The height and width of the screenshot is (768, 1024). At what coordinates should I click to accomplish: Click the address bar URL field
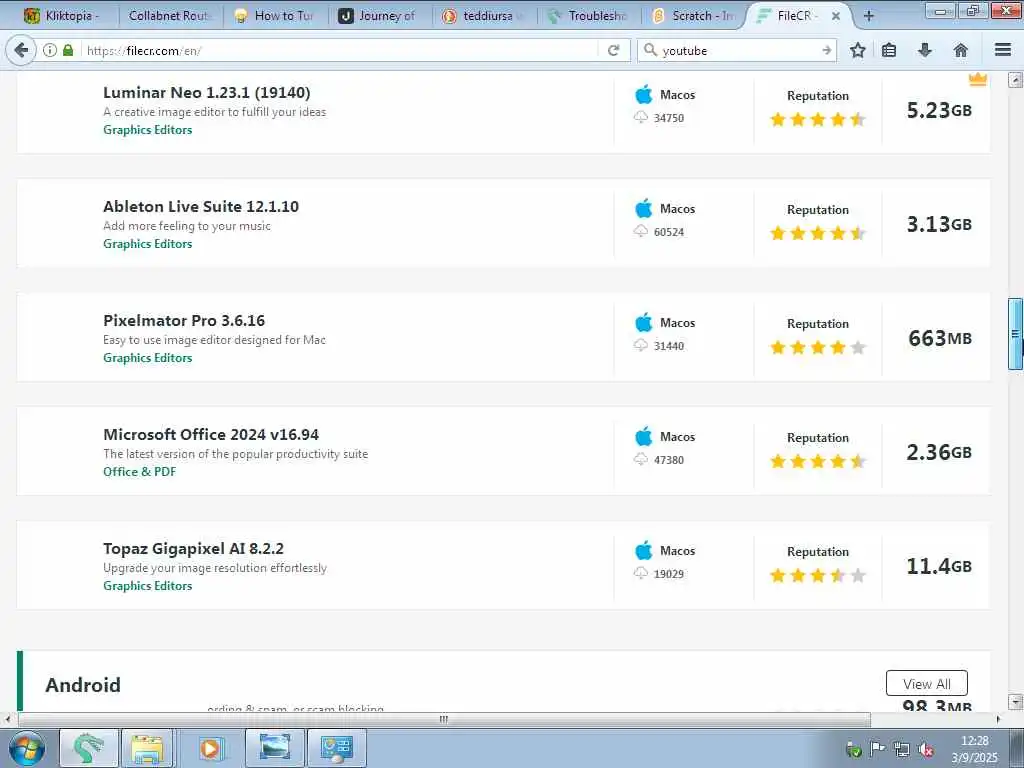pos(340,50)
